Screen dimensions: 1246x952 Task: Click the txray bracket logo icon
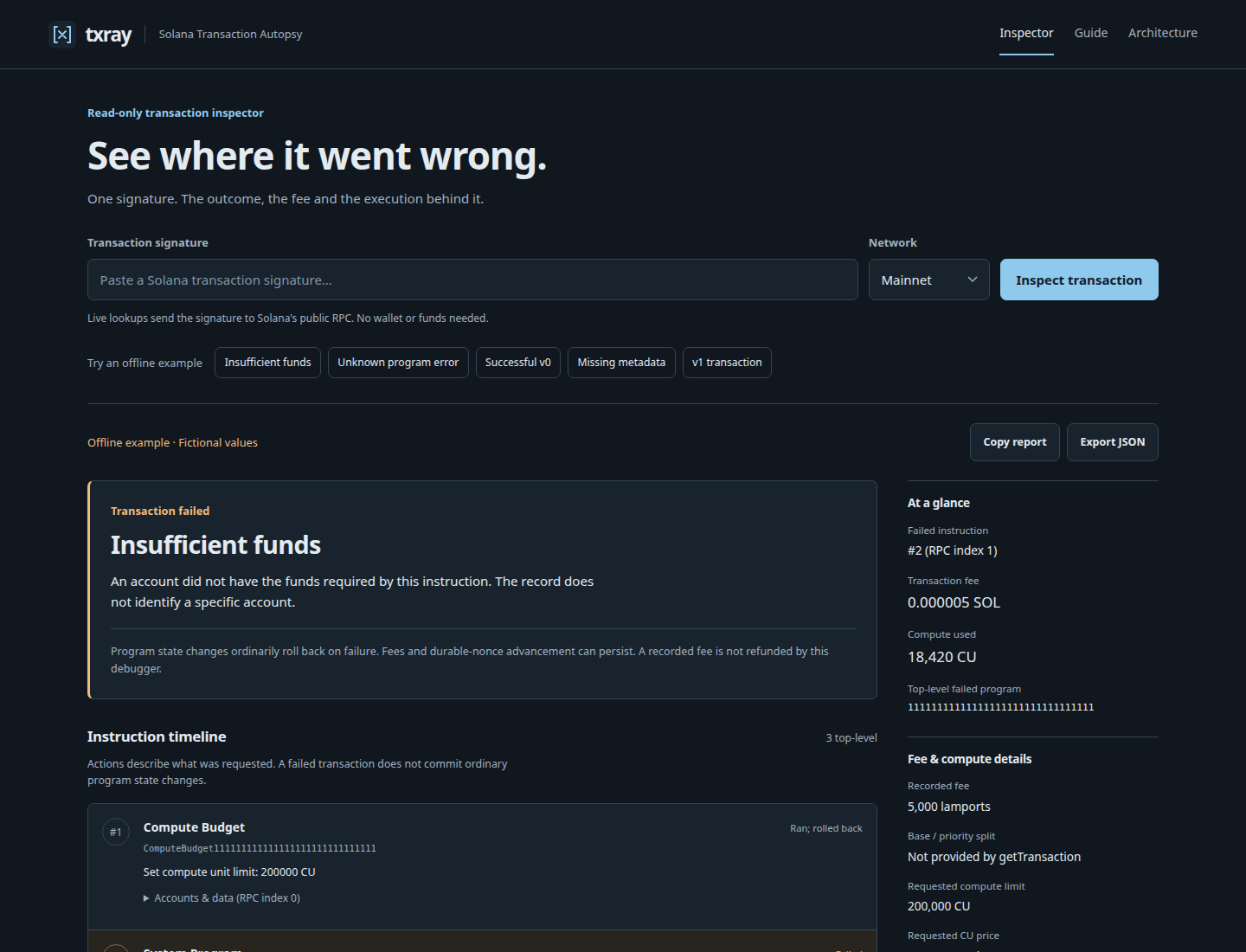(x=62, y=35)
